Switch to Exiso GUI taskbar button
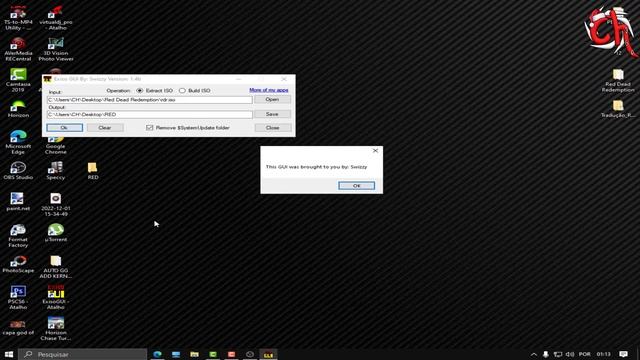Screen dimensions: 640x360 click(268, 354)
